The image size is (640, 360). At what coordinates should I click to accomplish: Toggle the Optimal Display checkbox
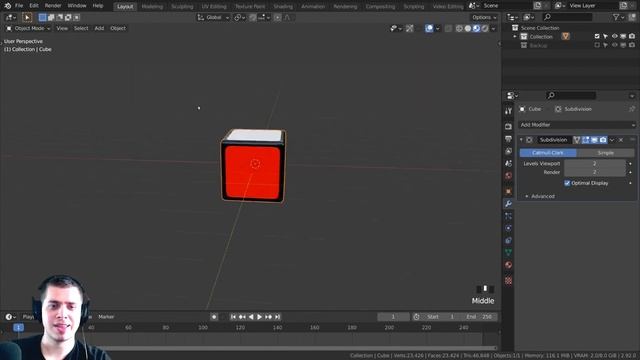coord(567,183)
